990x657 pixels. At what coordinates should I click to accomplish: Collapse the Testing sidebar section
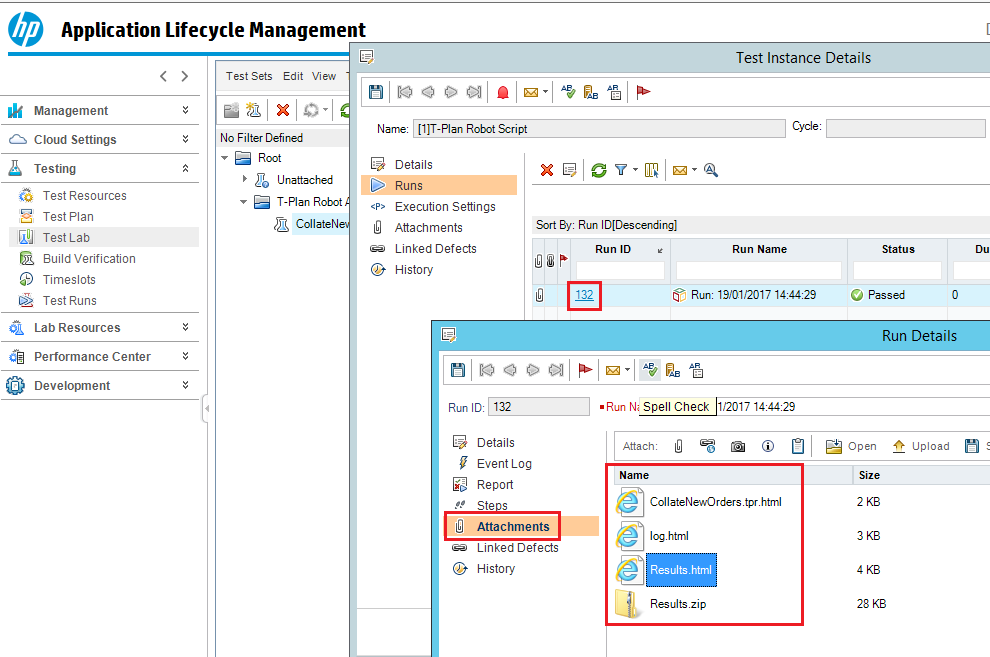point(185,169)
